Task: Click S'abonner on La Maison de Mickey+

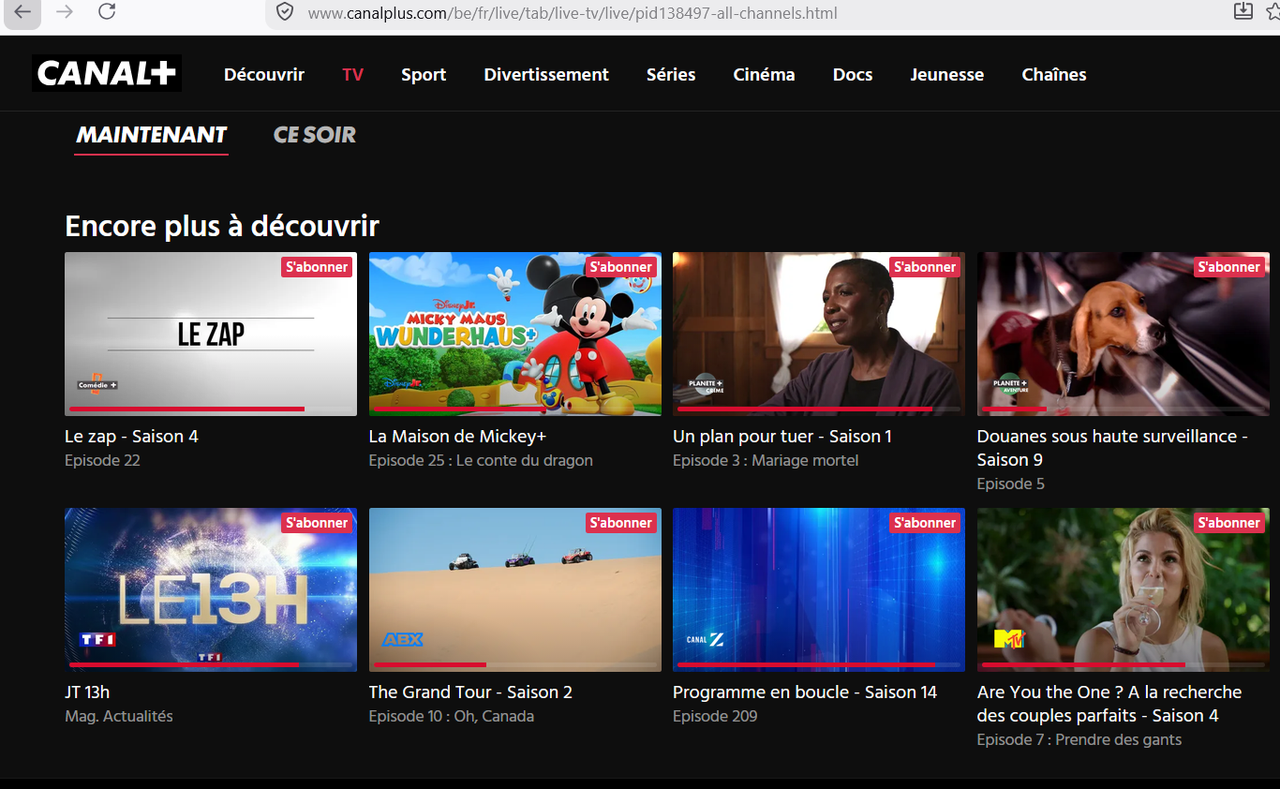Action: click(621, 267)
